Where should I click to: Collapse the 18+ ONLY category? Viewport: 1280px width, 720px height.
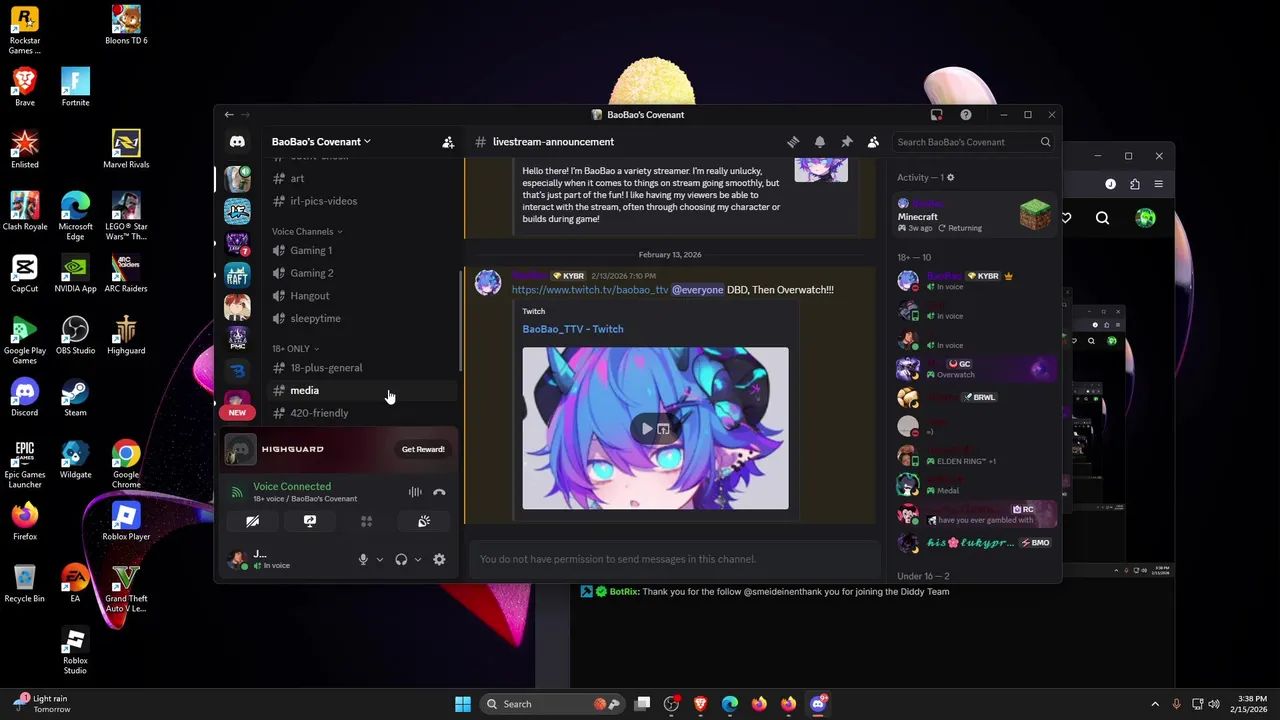pyautogui.click(x=295, y=349)
